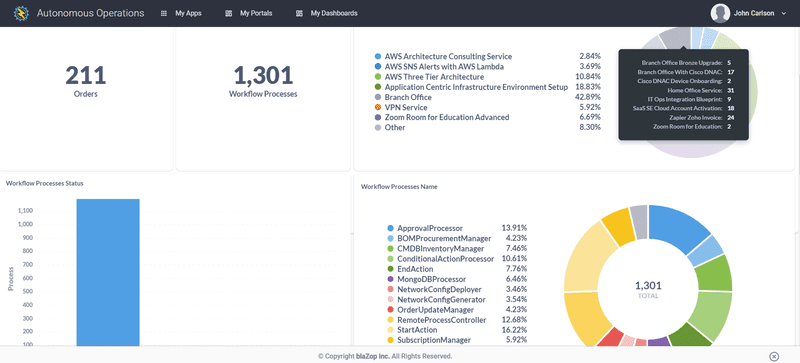The image size is (800, 363).
Task: Click AWS SNS Alerts with AWS Lambda legend dot
Action: [378, 67]
